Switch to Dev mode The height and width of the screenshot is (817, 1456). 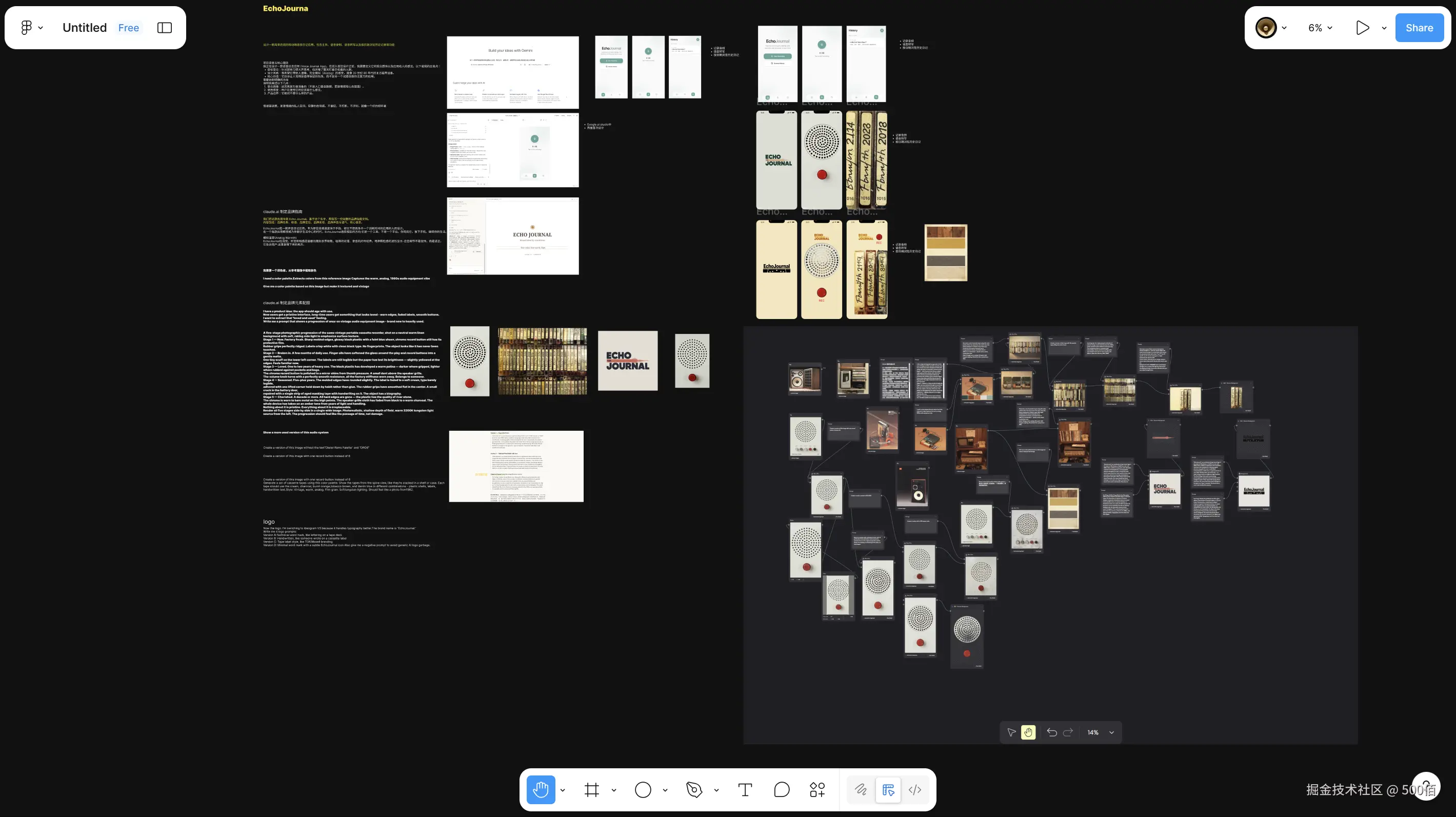[x=915, y=789]
